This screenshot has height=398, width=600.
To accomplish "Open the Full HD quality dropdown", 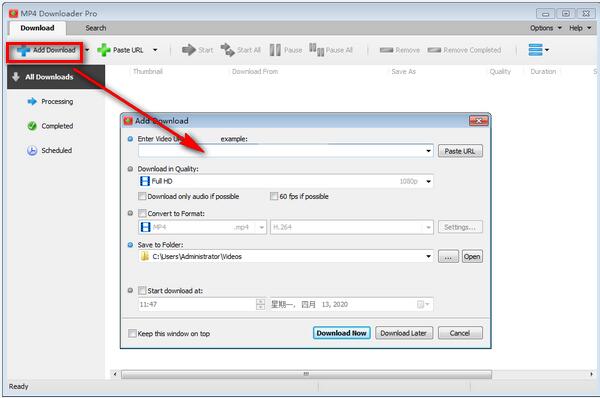I will (x=428, y=181).
